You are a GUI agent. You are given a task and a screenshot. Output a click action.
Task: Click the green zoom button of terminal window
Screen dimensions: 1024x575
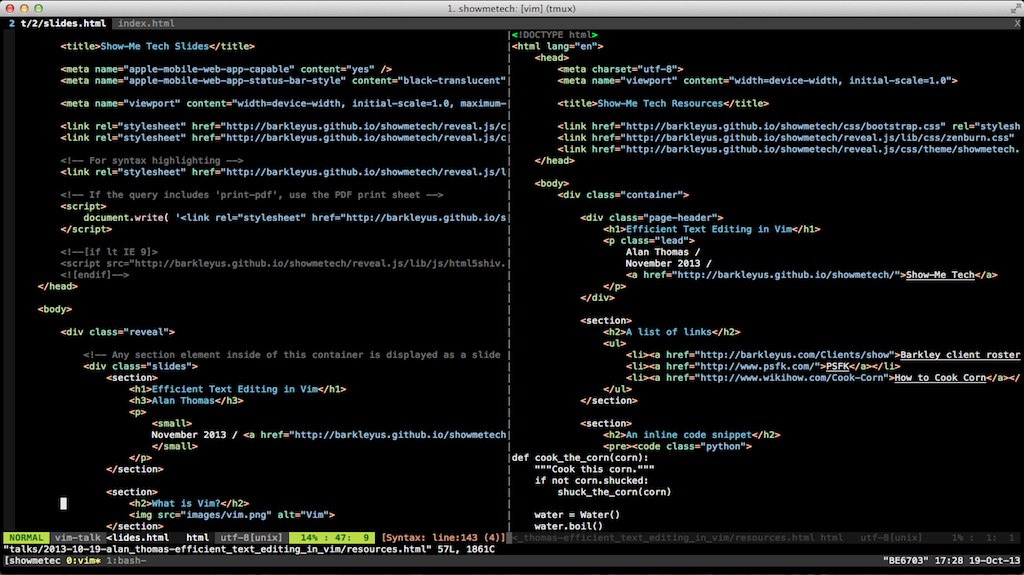pyautogui.click(x=39, y=8)
